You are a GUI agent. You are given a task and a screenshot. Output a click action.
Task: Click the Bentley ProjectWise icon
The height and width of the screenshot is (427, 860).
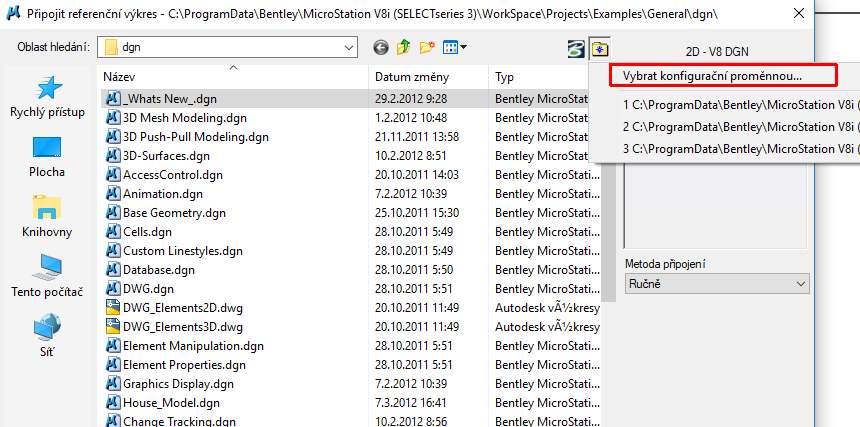[x=576, y=48]
